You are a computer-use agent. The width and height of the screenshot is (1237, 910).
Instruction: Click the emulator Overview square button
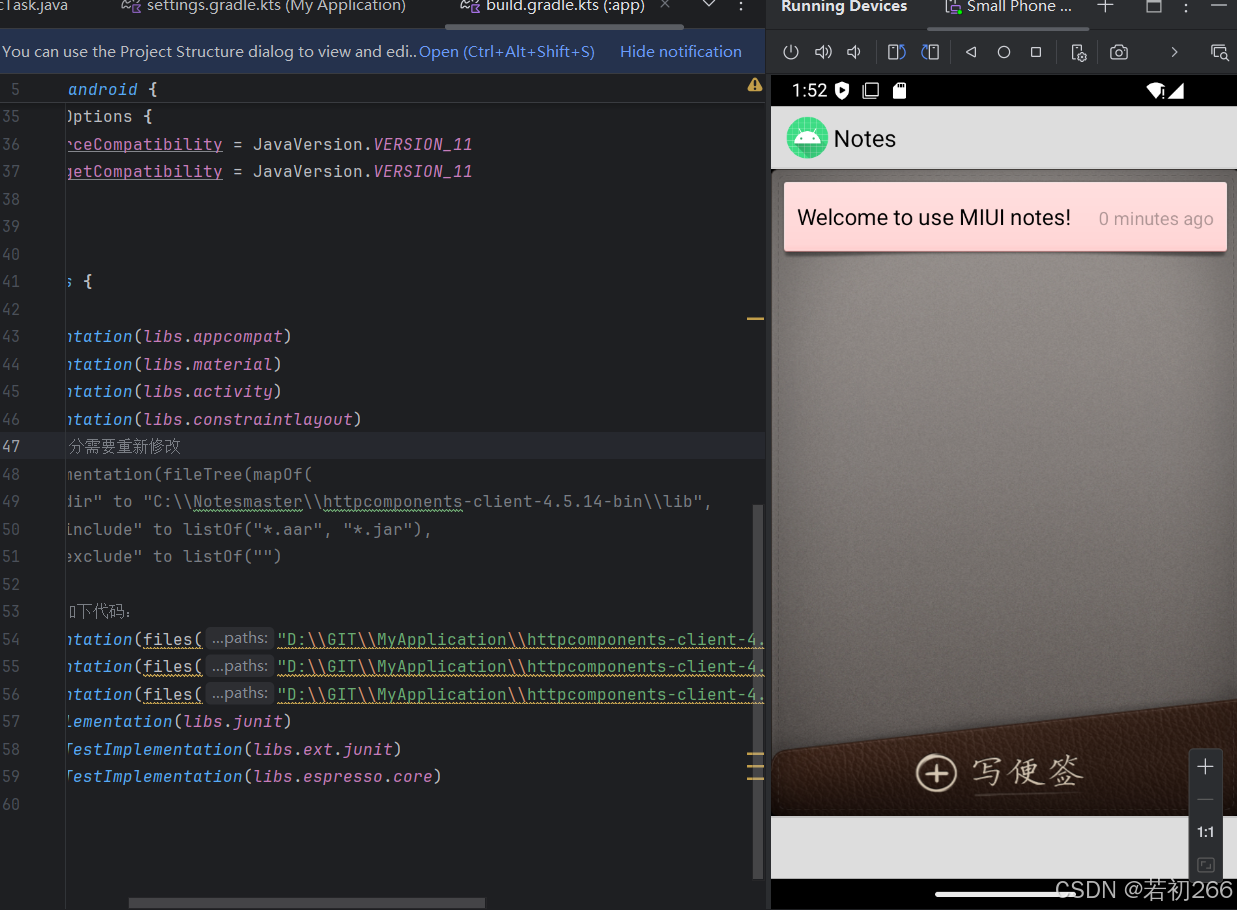1036,52
